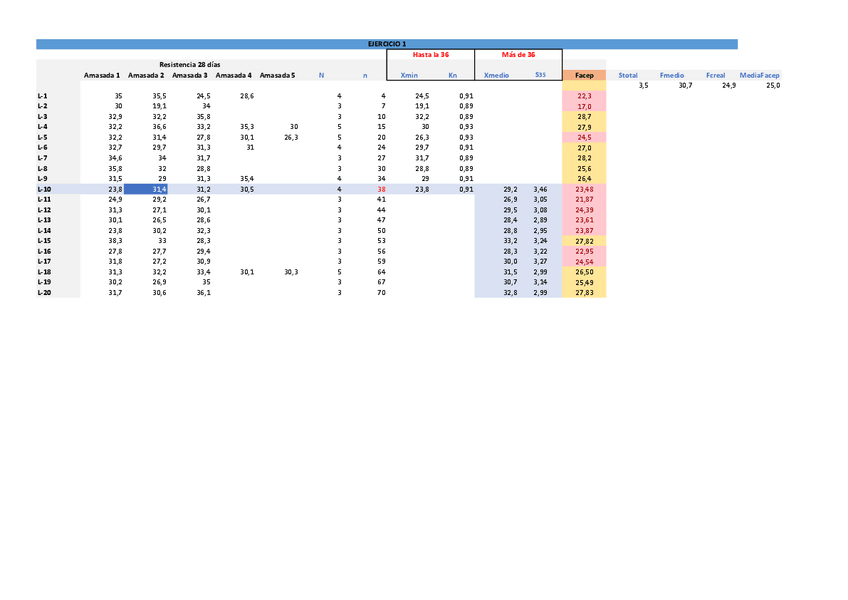Click the Stotal column header
The width and height of the screenshot is (848, 600).
point(628,75)
